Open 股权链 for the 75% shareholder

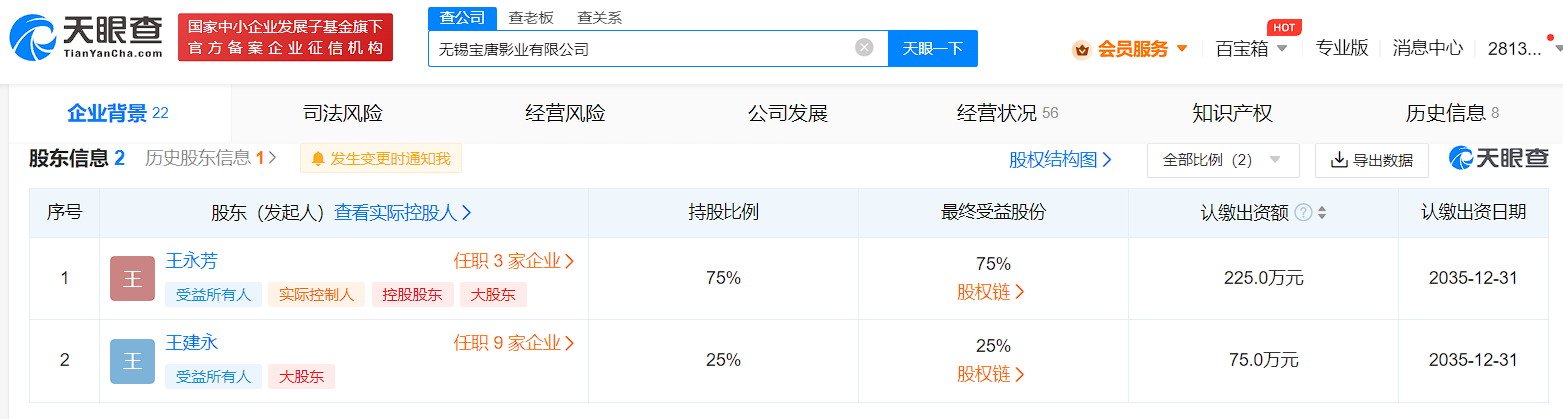(x=991, y=292)
